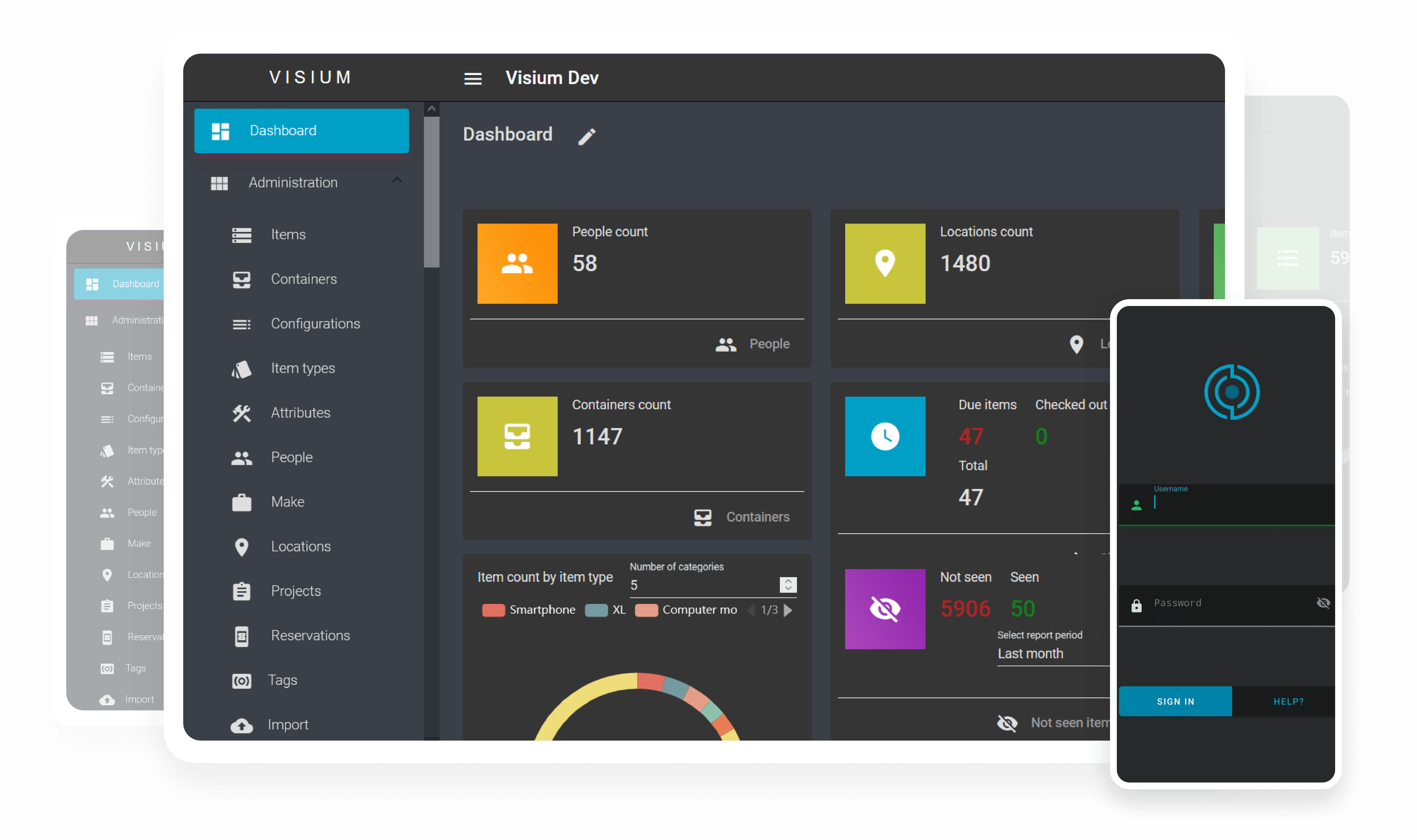
Task: Click the Number of categories value field
Action: (703, 585)
